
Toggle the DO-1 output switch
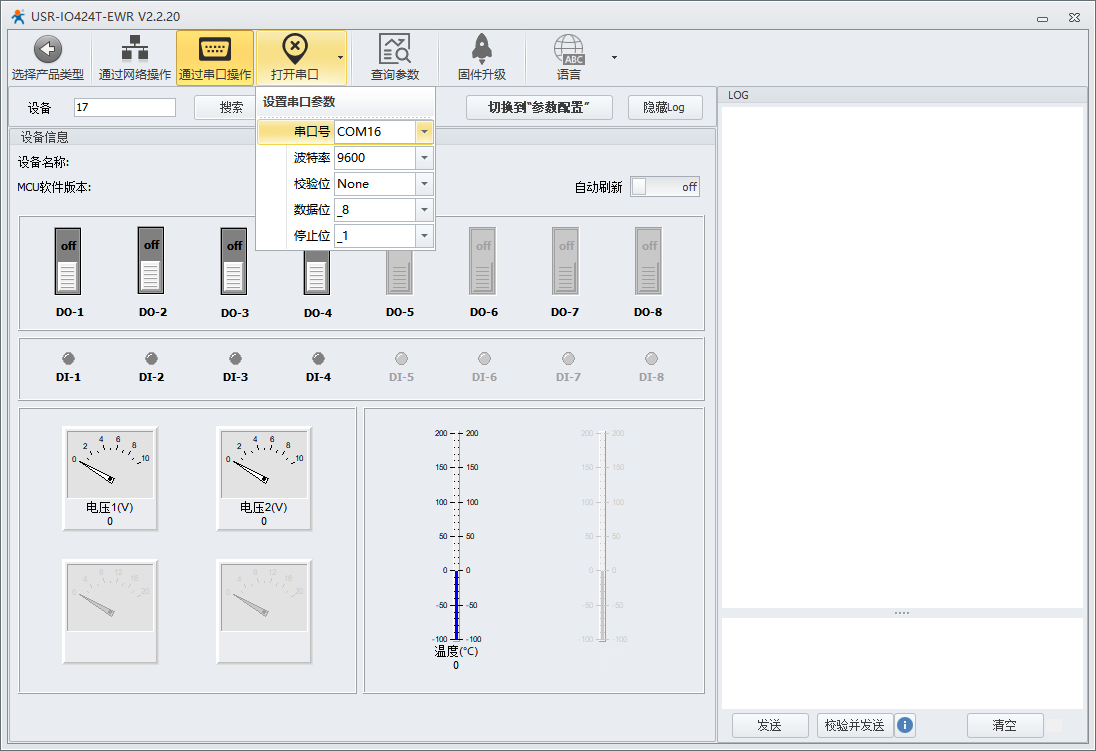68,261
